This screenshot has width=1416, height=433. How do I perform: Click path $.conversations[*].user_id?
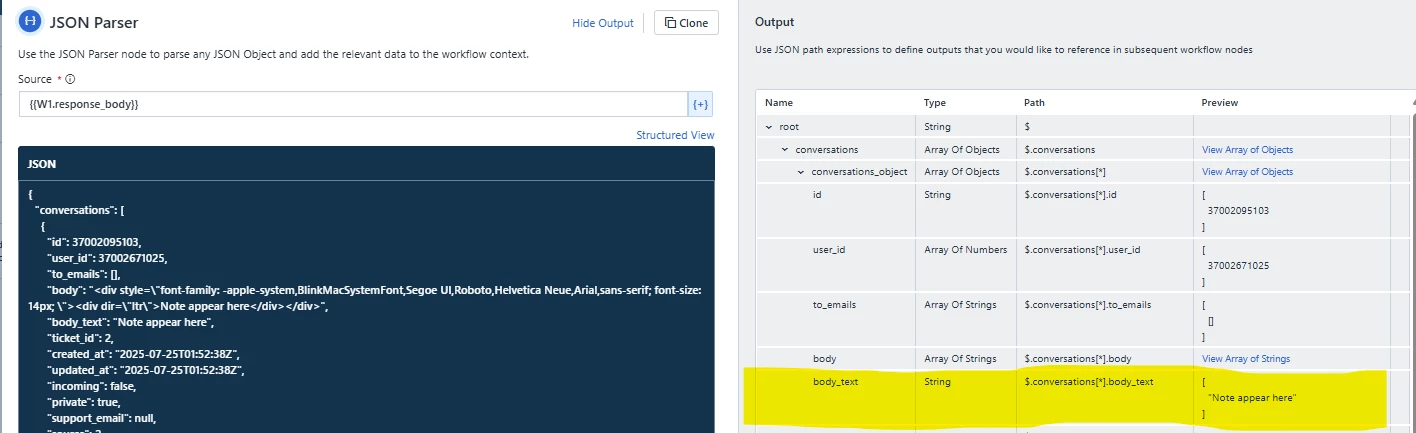(x=1083, y=249)
